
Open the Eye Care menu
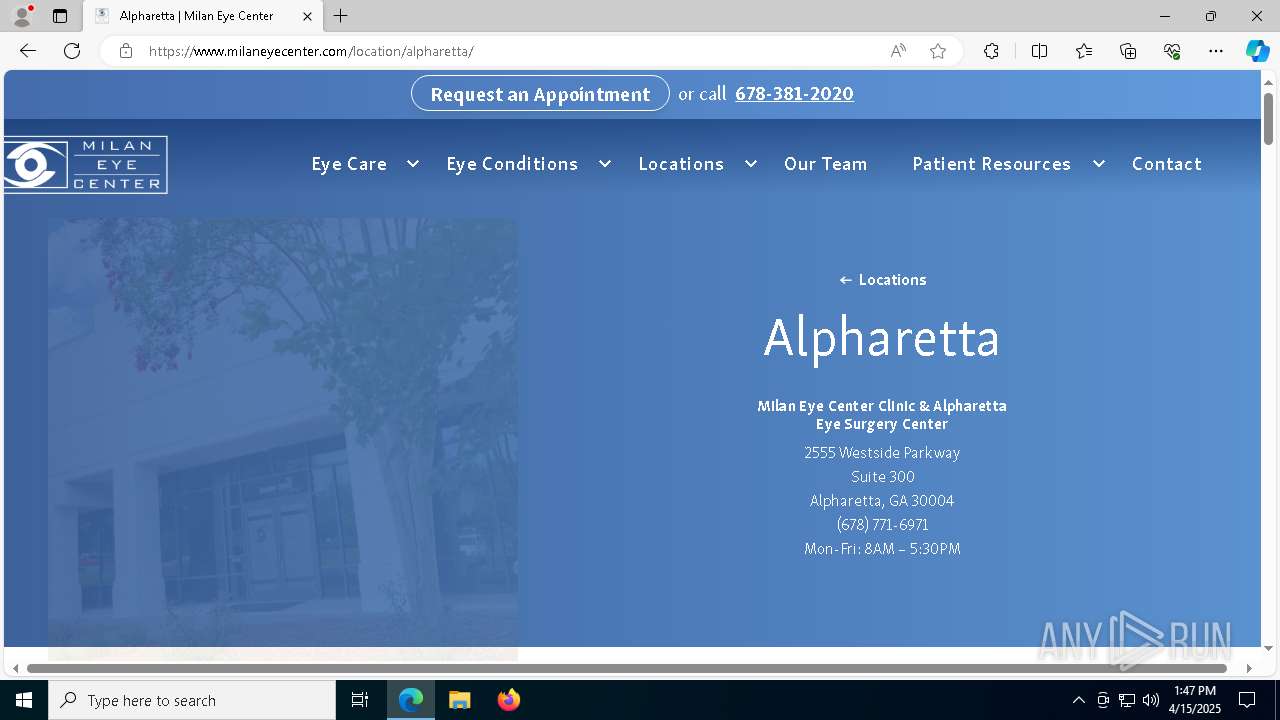point(349,164)
